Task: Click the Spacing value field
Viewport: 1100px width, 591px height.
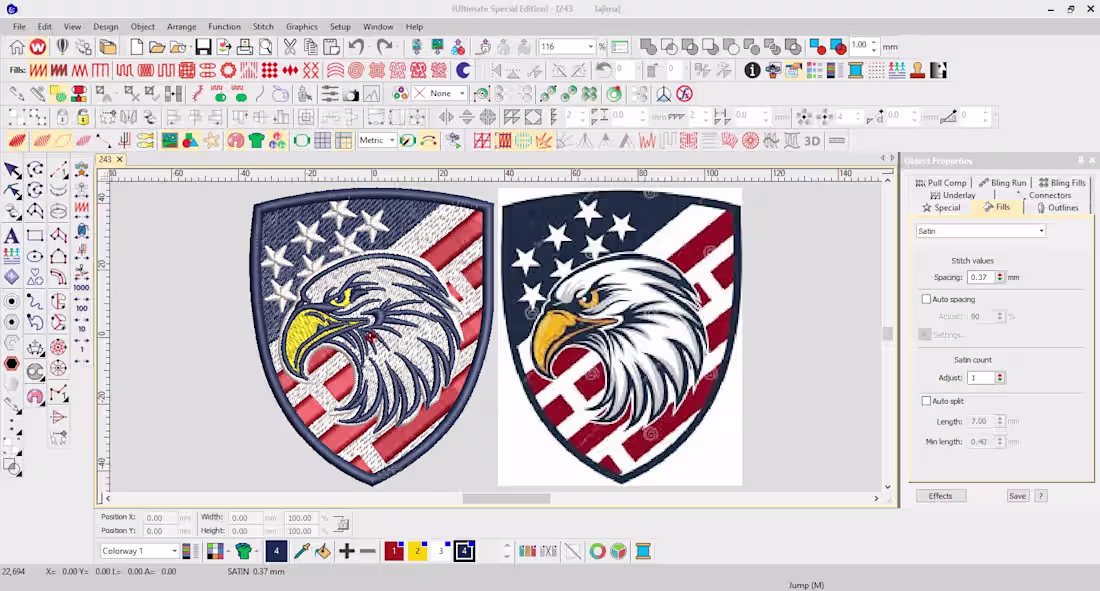Action: point(981,277)
